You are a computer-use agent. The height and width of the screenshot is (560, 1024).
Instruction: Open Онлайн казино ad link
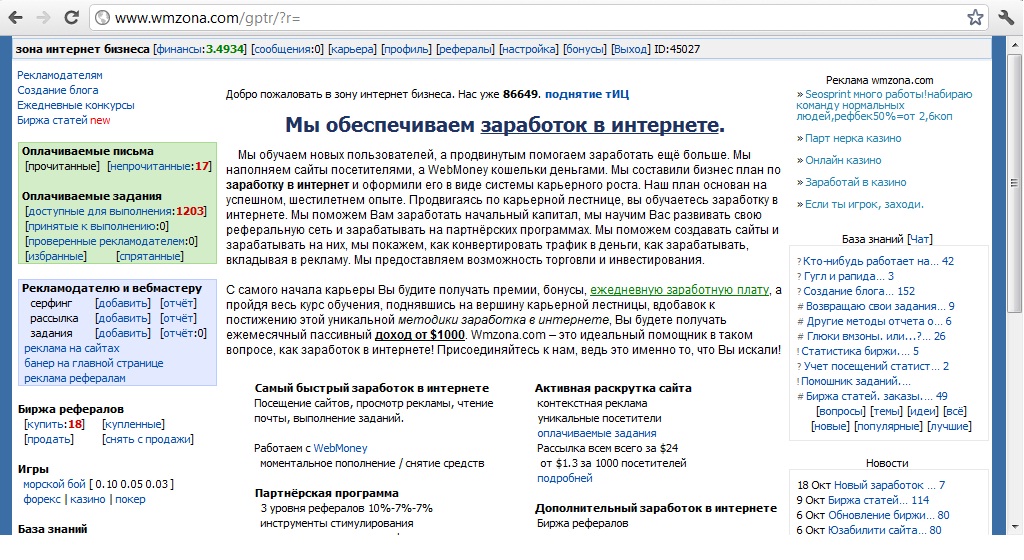point(842,161)
